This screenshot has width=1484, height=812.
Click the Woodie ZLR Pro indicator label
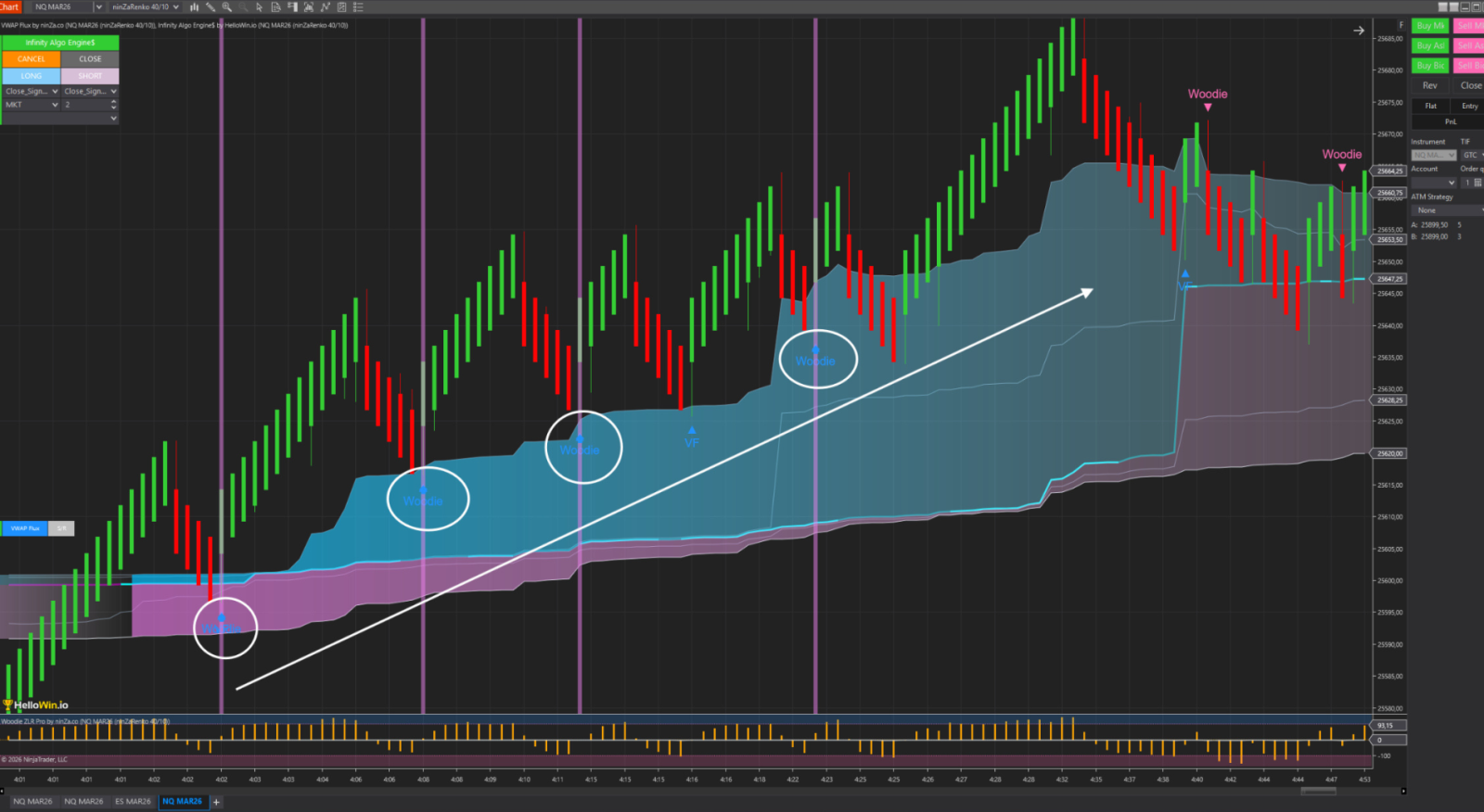[x=85, y=721]
